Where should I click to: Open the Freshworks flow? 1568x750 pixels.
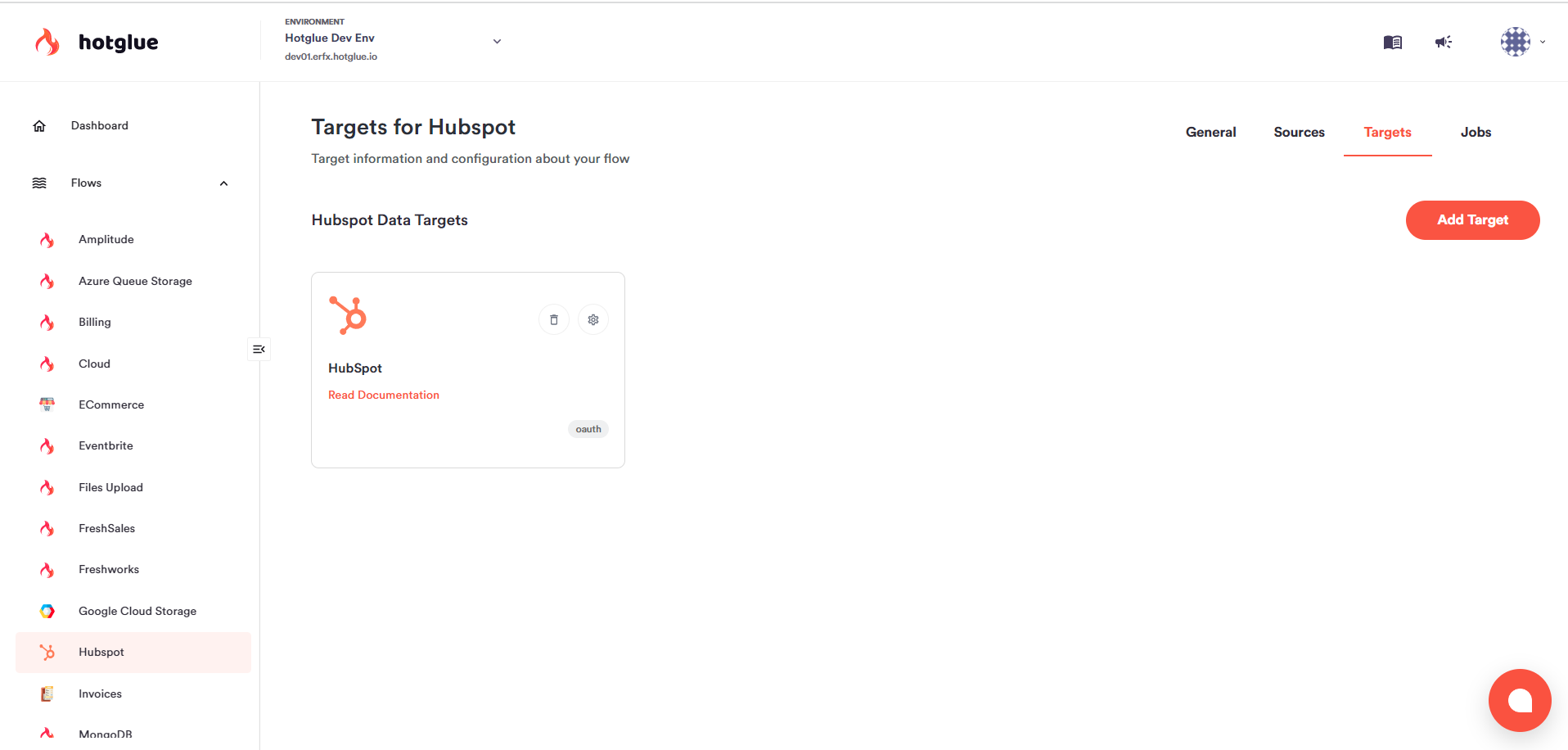[x=109, y=569]
